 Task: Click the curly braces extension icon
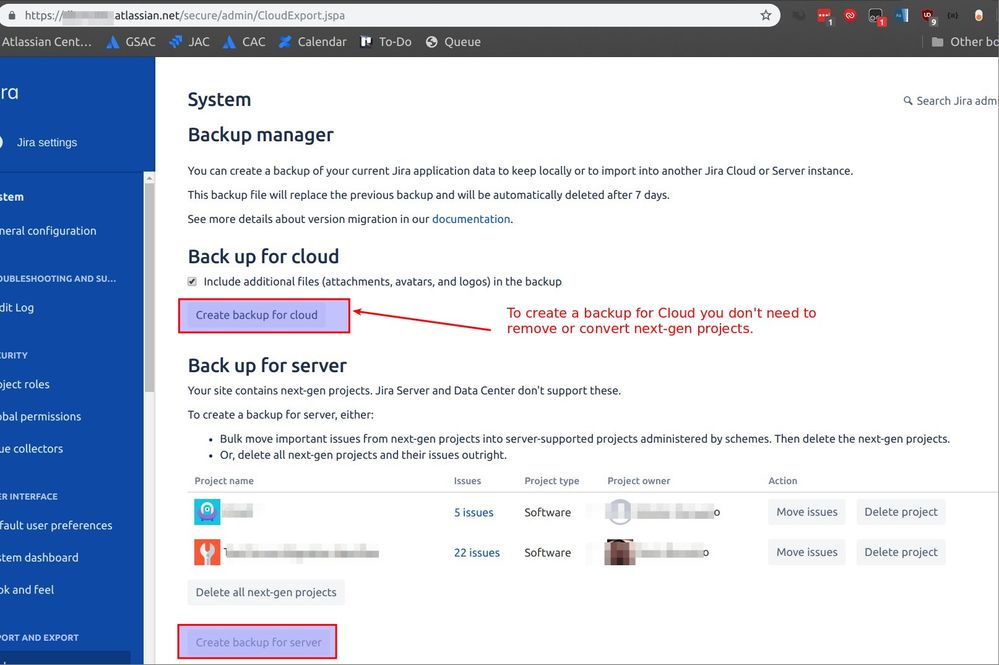pos(952,15)
